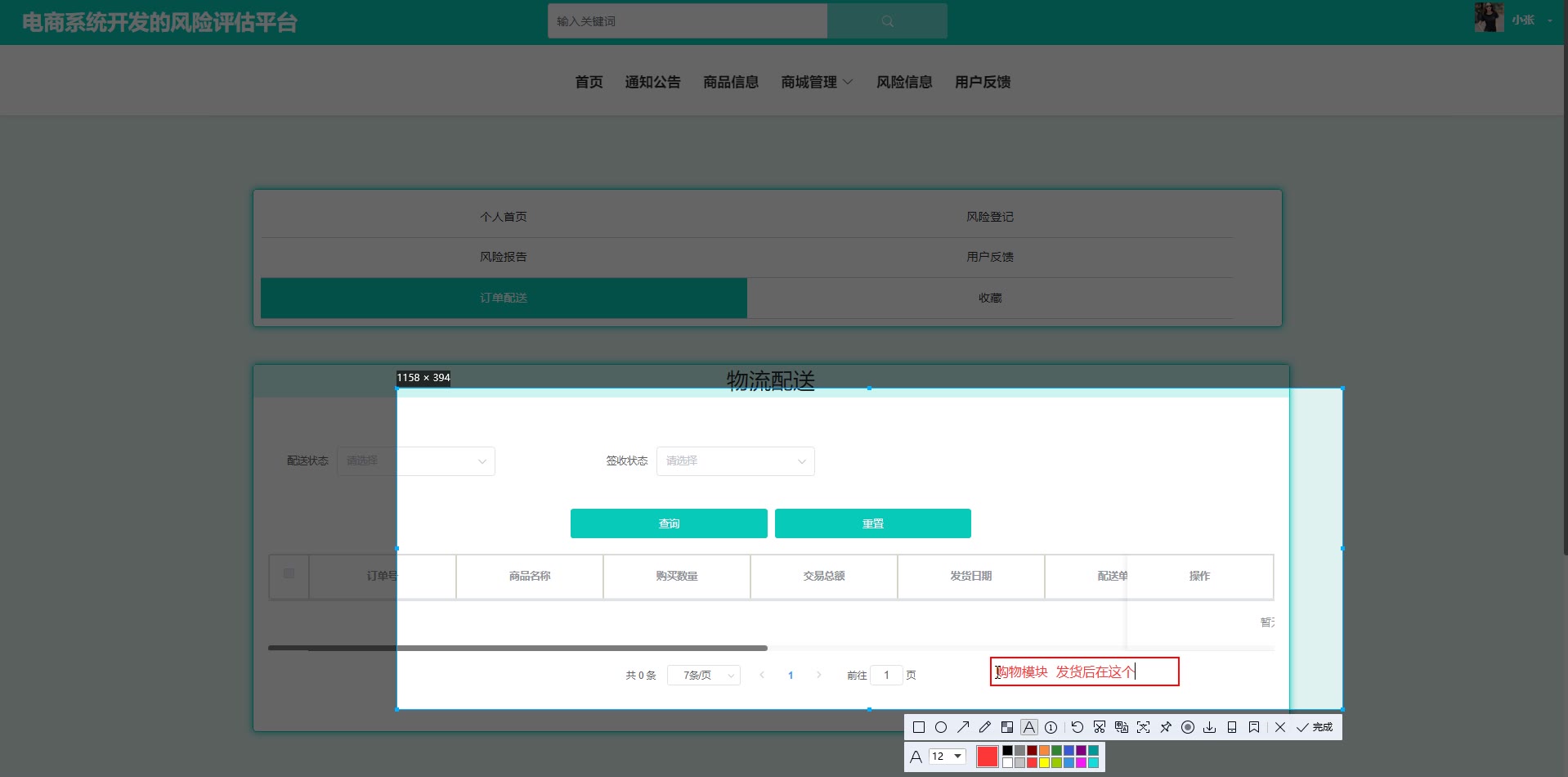Toggle the select-all checkbox in table header
This screenshot has height=777, width=1568.
pyautogui.click(x=289, y=573)
